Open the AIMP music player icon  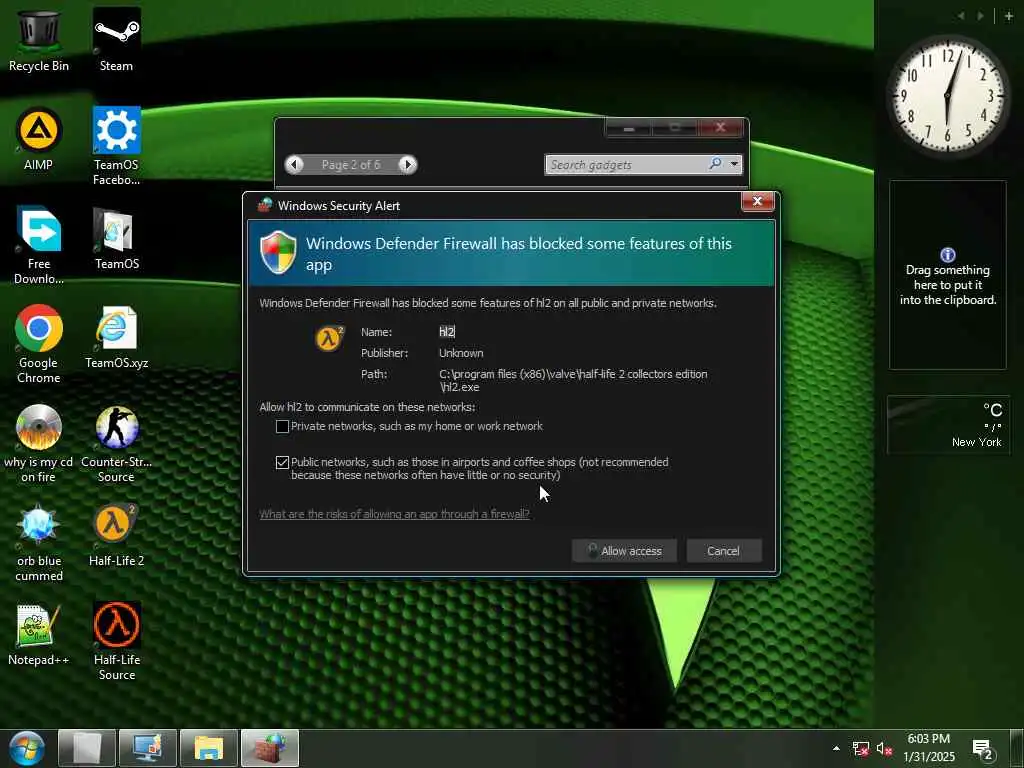tap(39, 139)
